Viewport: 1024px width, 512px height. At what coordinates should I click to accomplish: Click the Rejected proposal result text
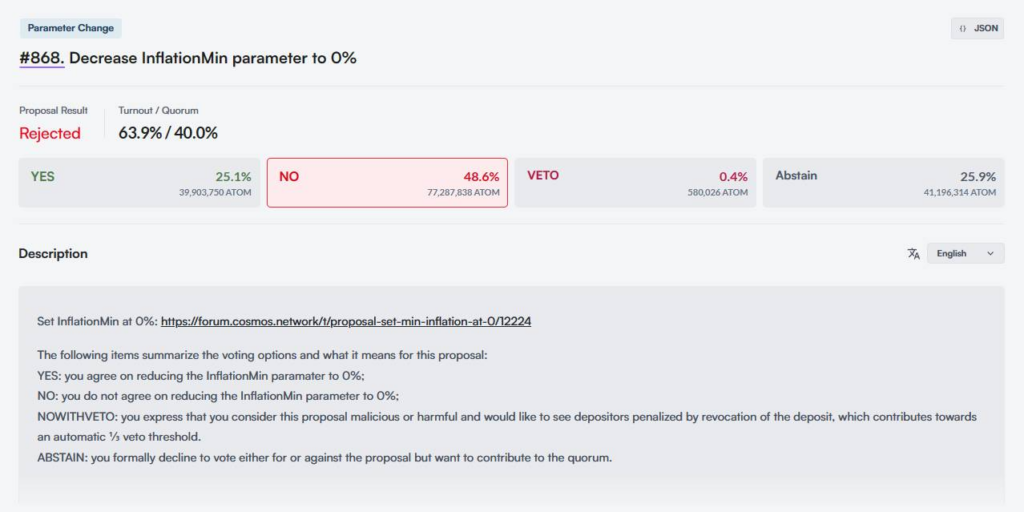[50, 133]
